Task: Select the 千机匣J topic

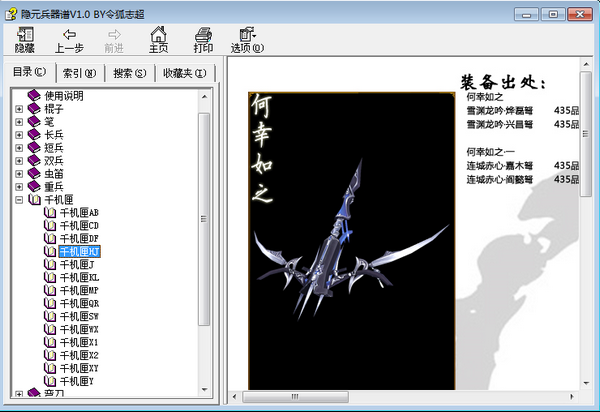Action: [x=77, y=265]
